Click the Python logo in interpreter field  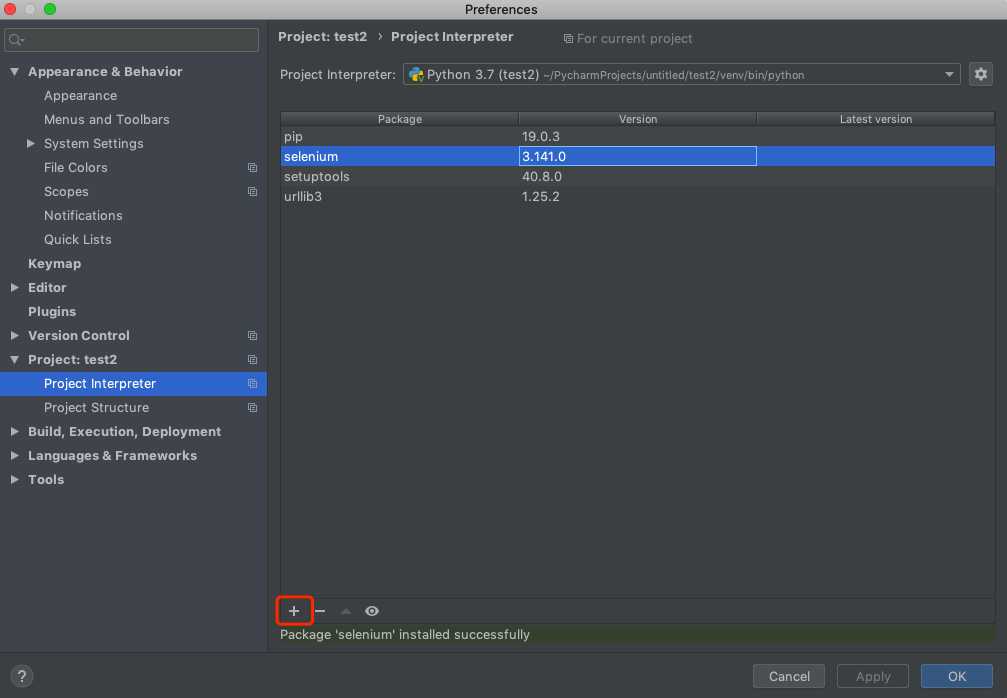416,74
